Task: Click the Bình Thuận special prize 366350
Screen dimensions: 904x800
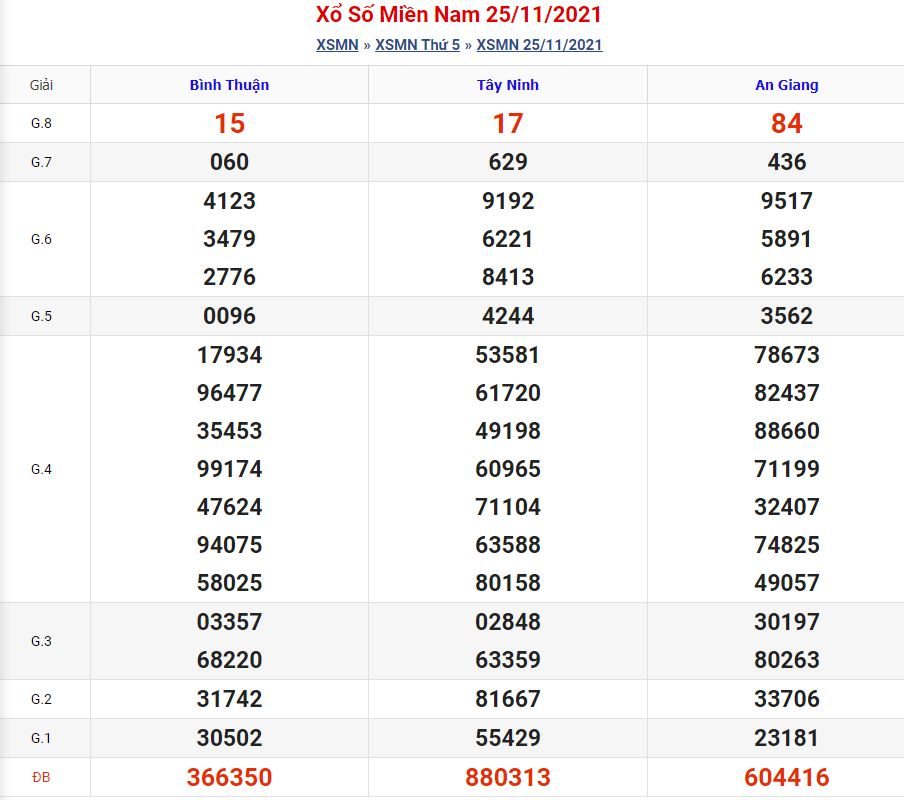Action: click(229, 777)
